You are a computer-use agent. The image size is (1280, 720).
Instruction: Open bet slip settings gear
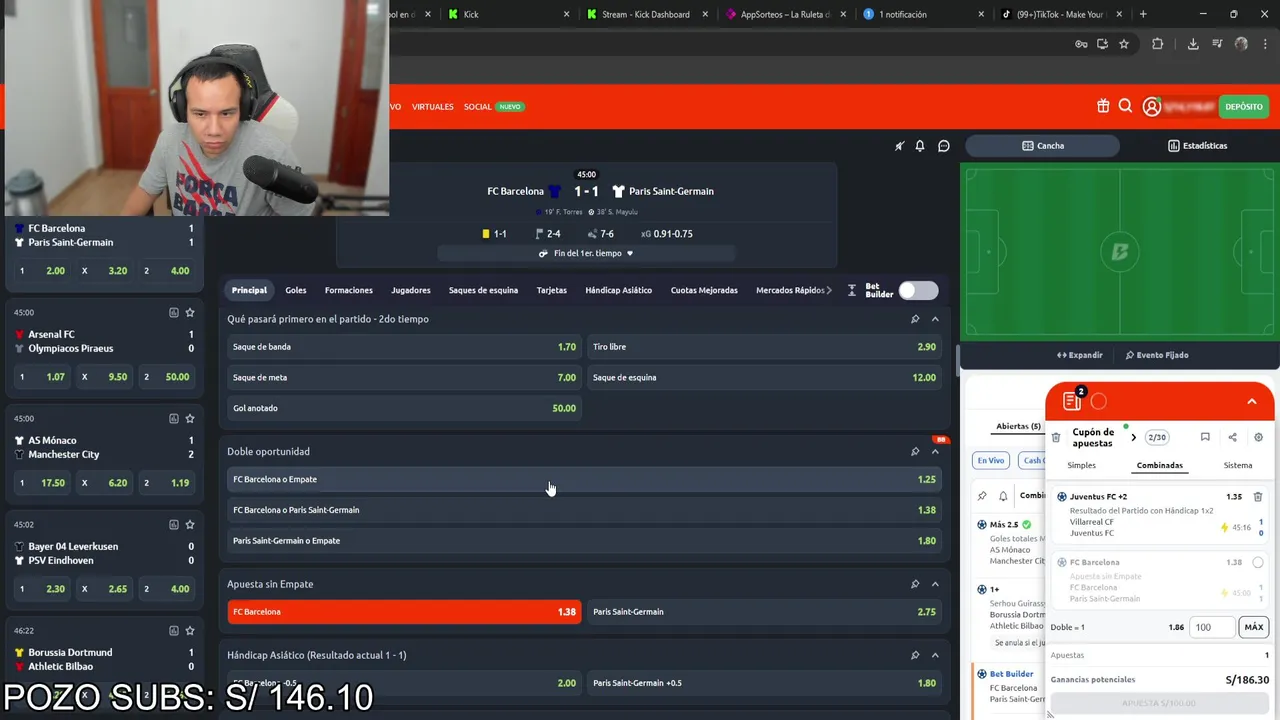[x=1258, y=437]
